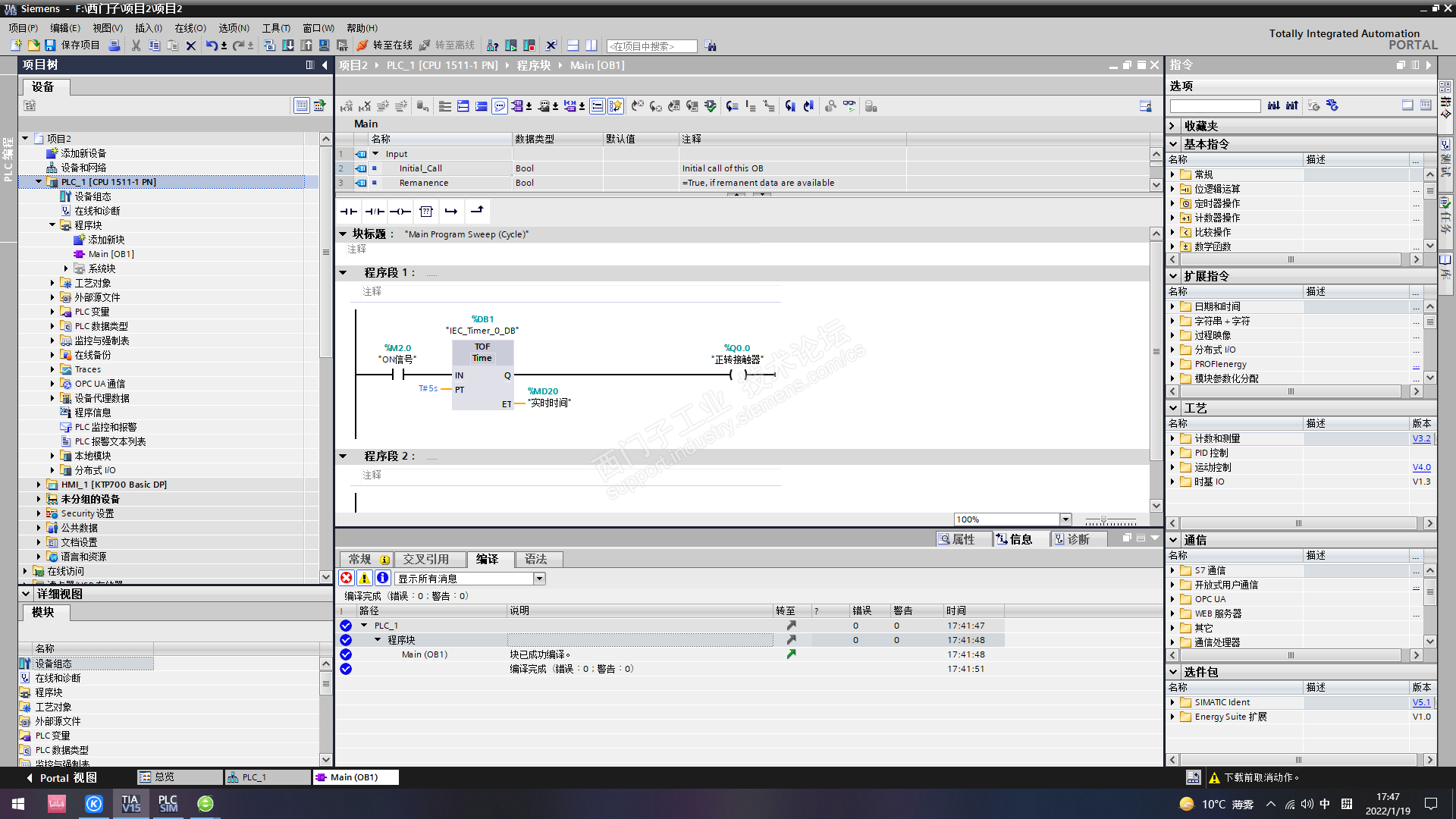Click the project search input field
Screen dimensions: 1456x819
[651, 46]
